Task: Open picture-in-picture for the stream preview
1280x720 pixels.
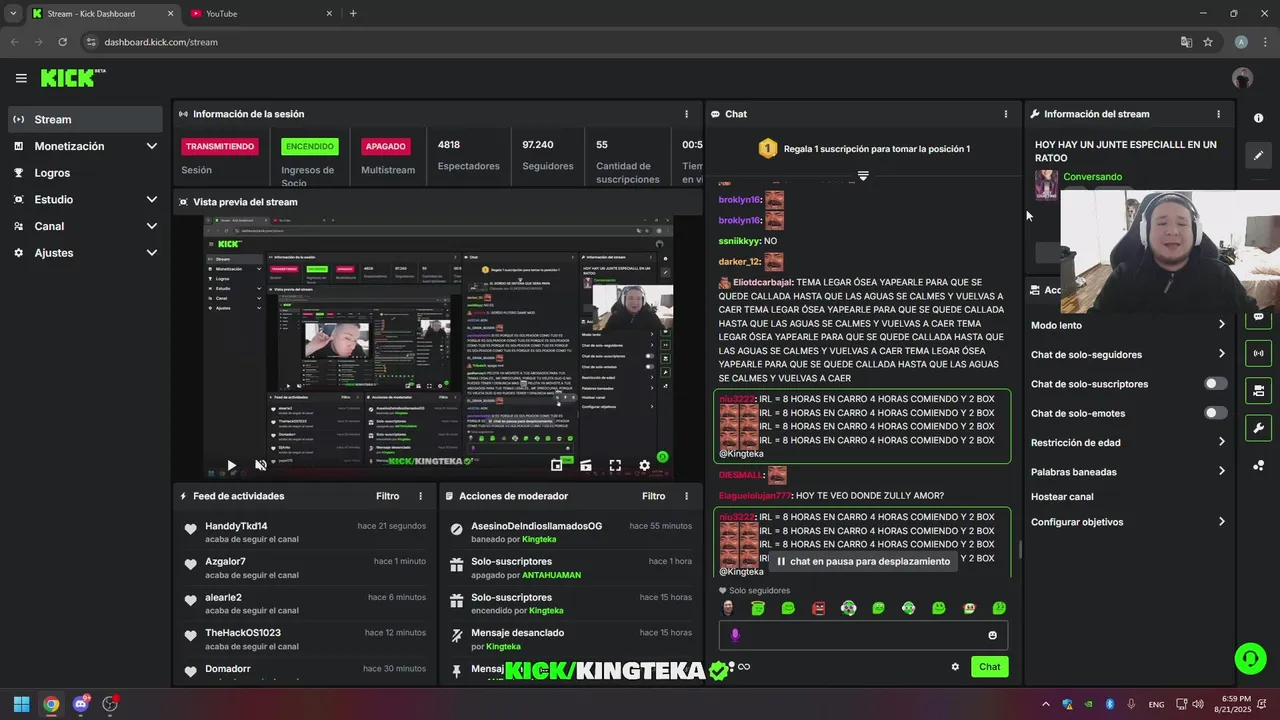Action: point(557,465)
